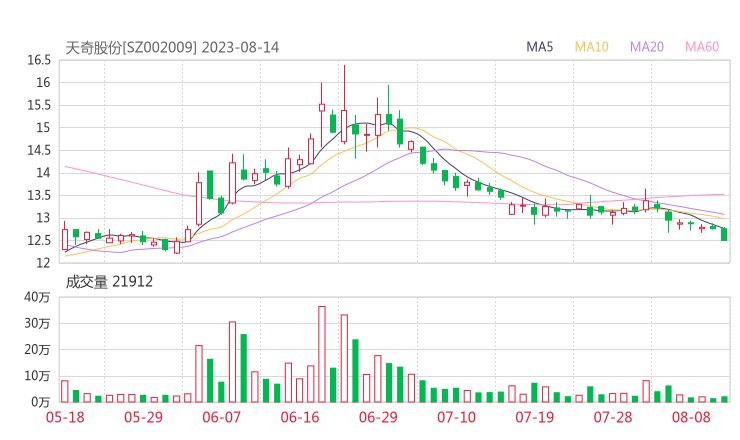This screenshot has height=440, width=740.
Task: Click the 08-08 date axis label
Action: click(691, 417)
